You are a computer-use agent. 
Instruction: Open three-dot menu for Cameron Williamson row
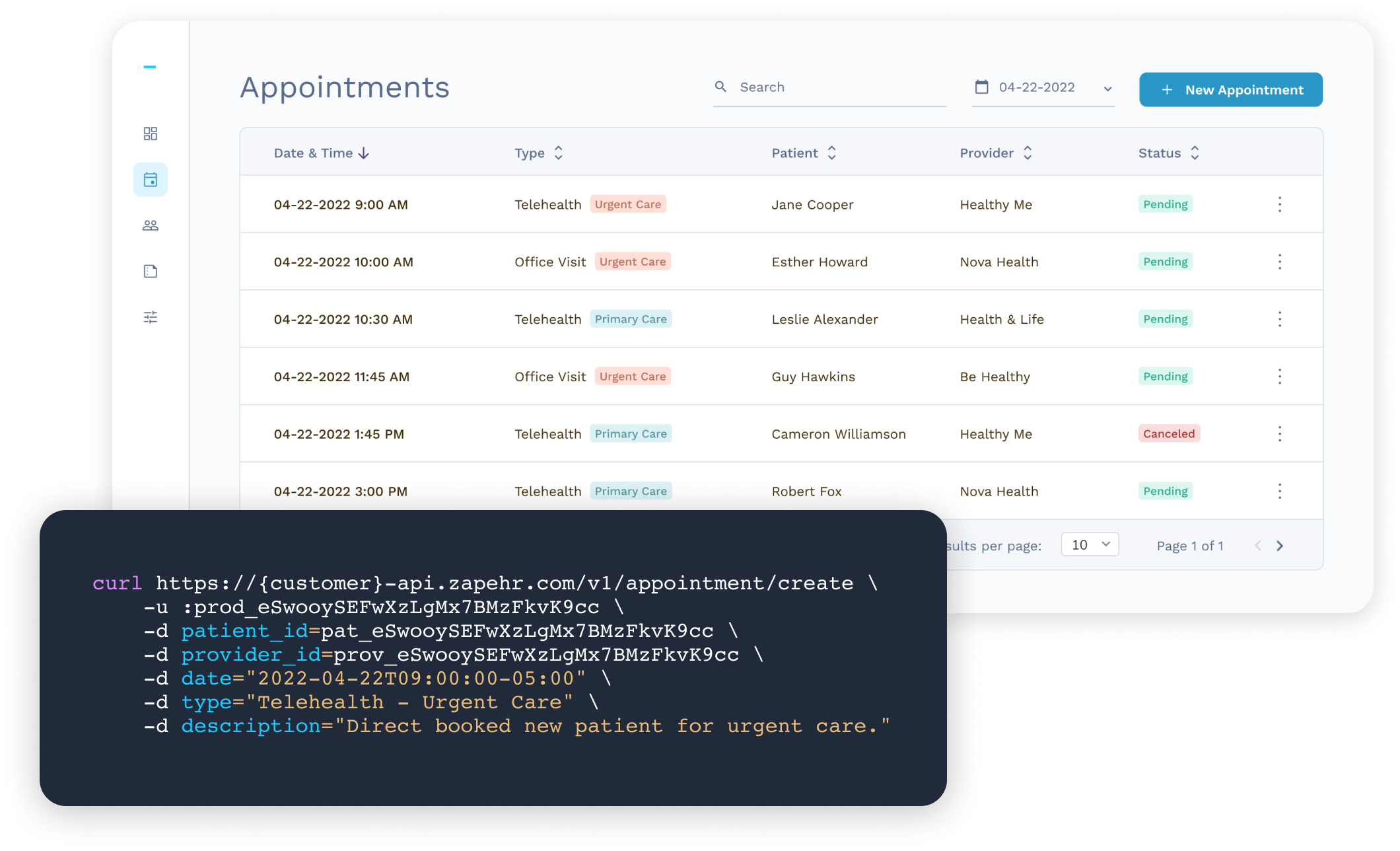pyautogui.click(x=1279, y=434)
